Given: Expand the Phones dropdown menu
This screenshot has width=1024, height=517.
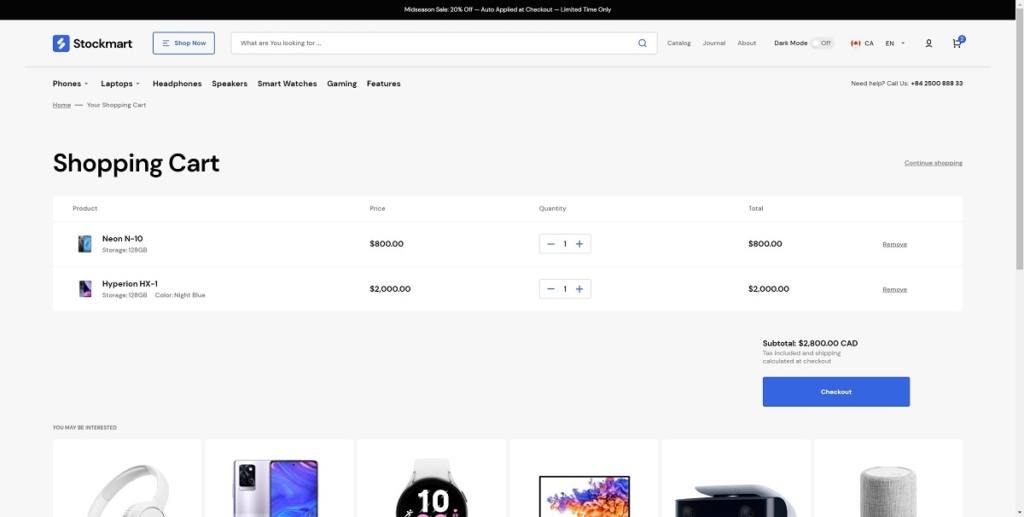Looking at the screenshot, I should coord(70,84).
